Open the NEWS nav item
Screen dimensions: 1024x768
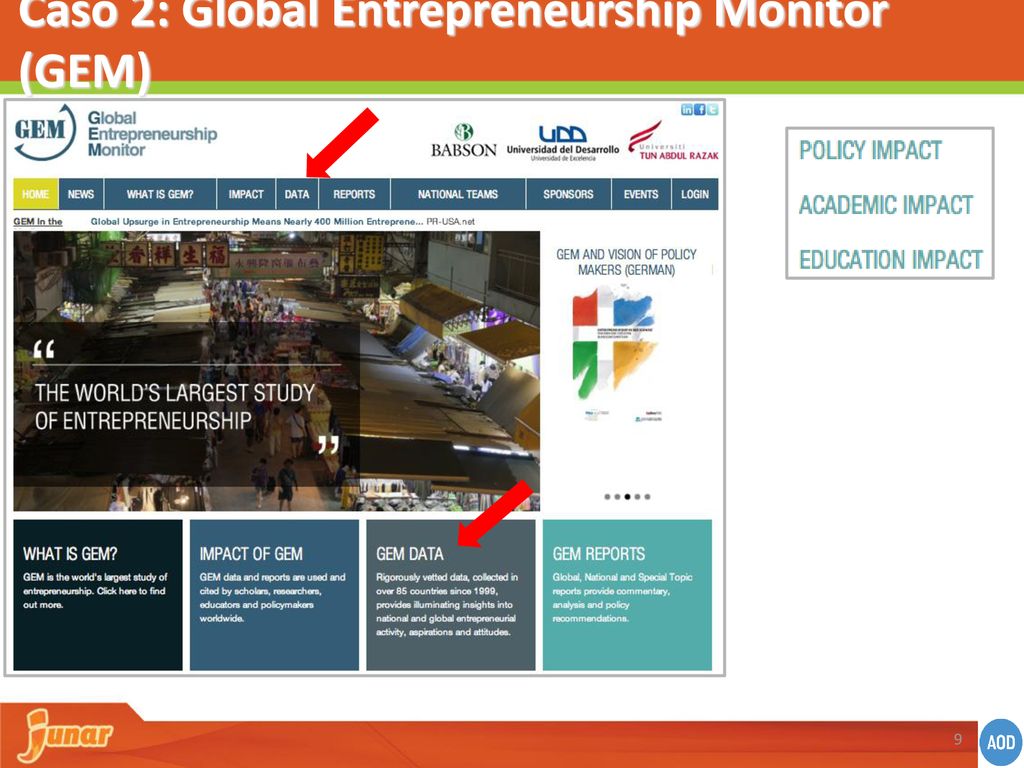tap(81, 194)
